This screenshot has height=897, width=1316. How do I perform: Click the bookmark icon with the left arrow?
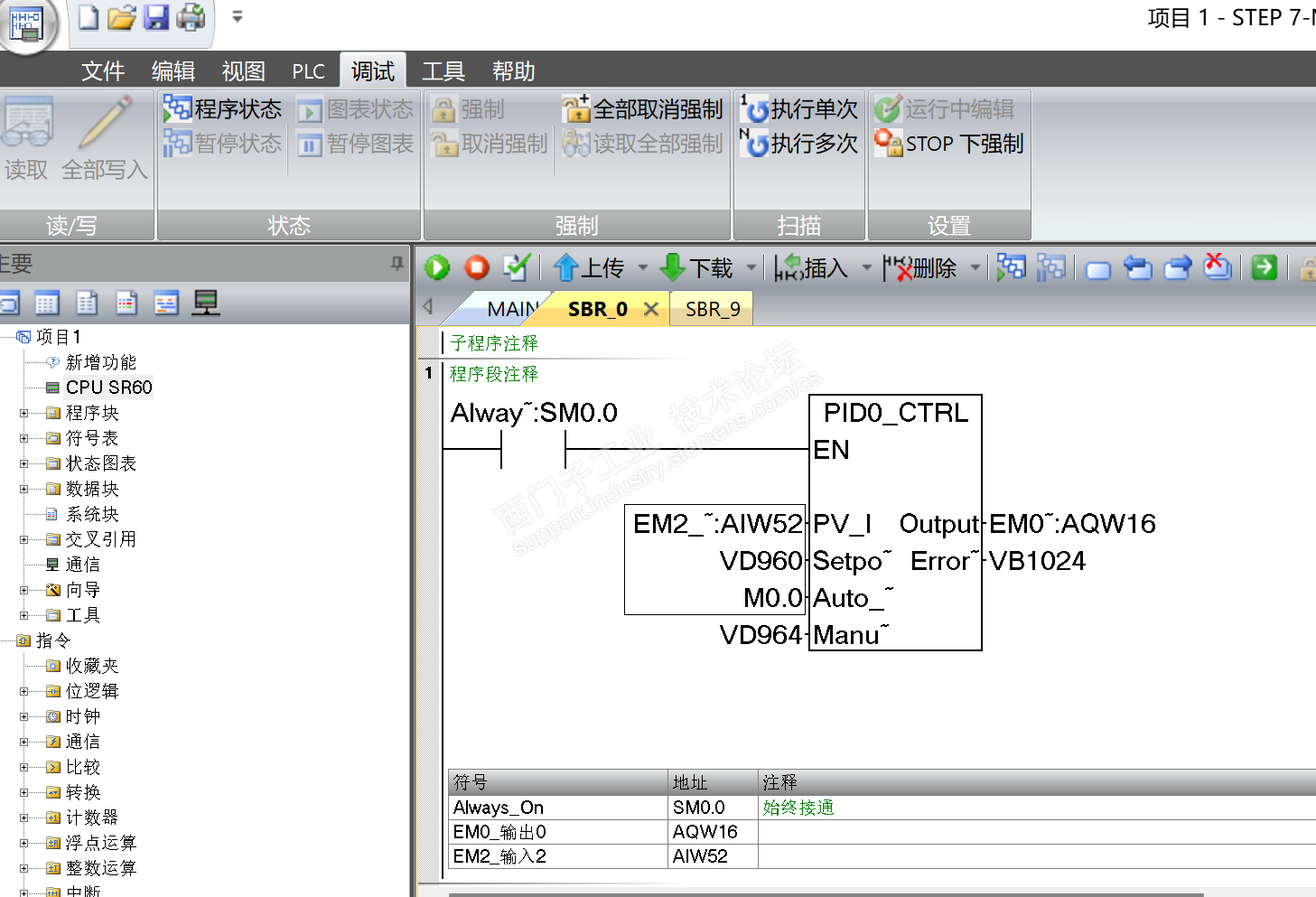[x=1137, y=267]
